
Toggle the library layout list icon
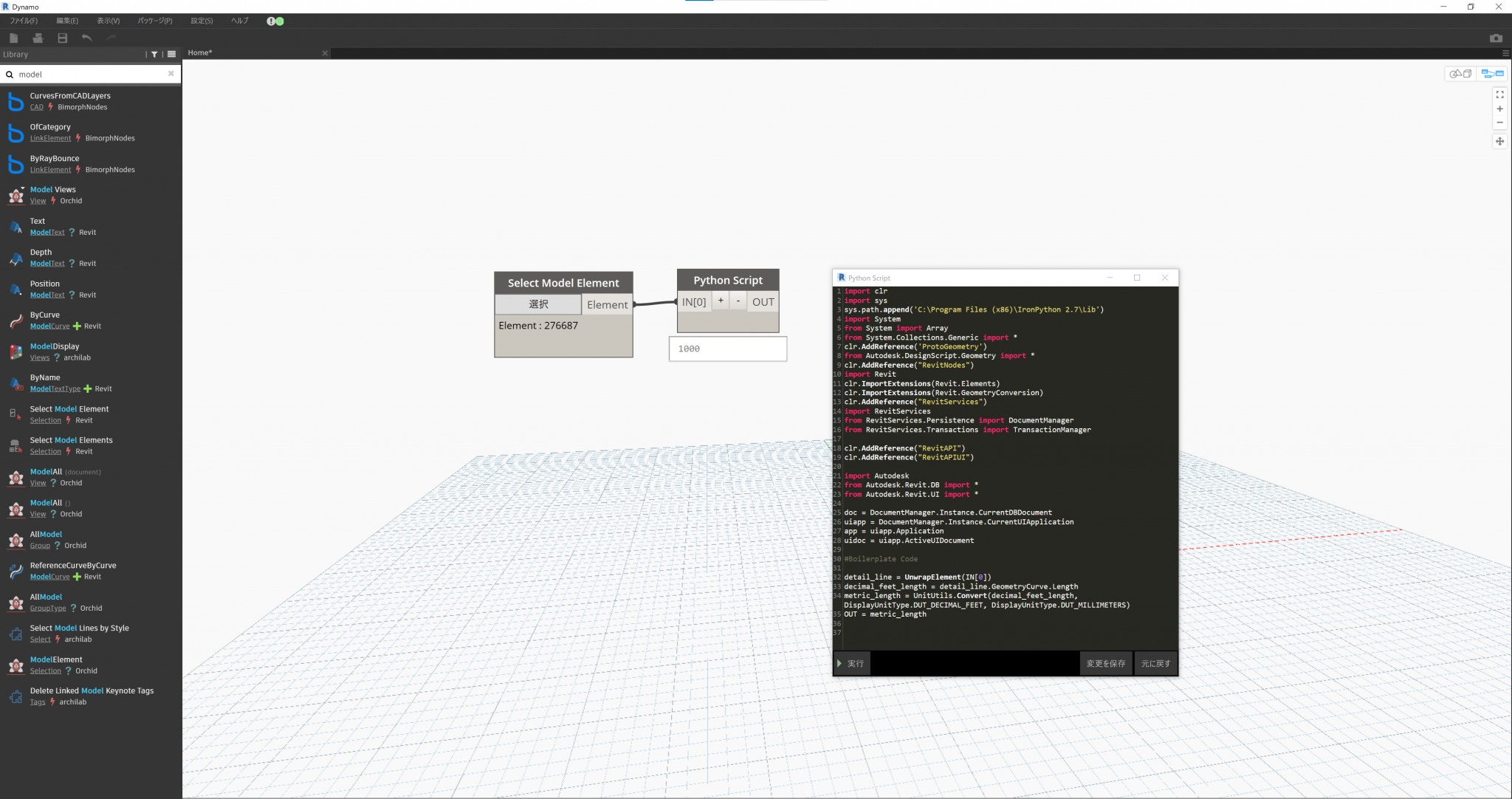[x=171, y=54]
